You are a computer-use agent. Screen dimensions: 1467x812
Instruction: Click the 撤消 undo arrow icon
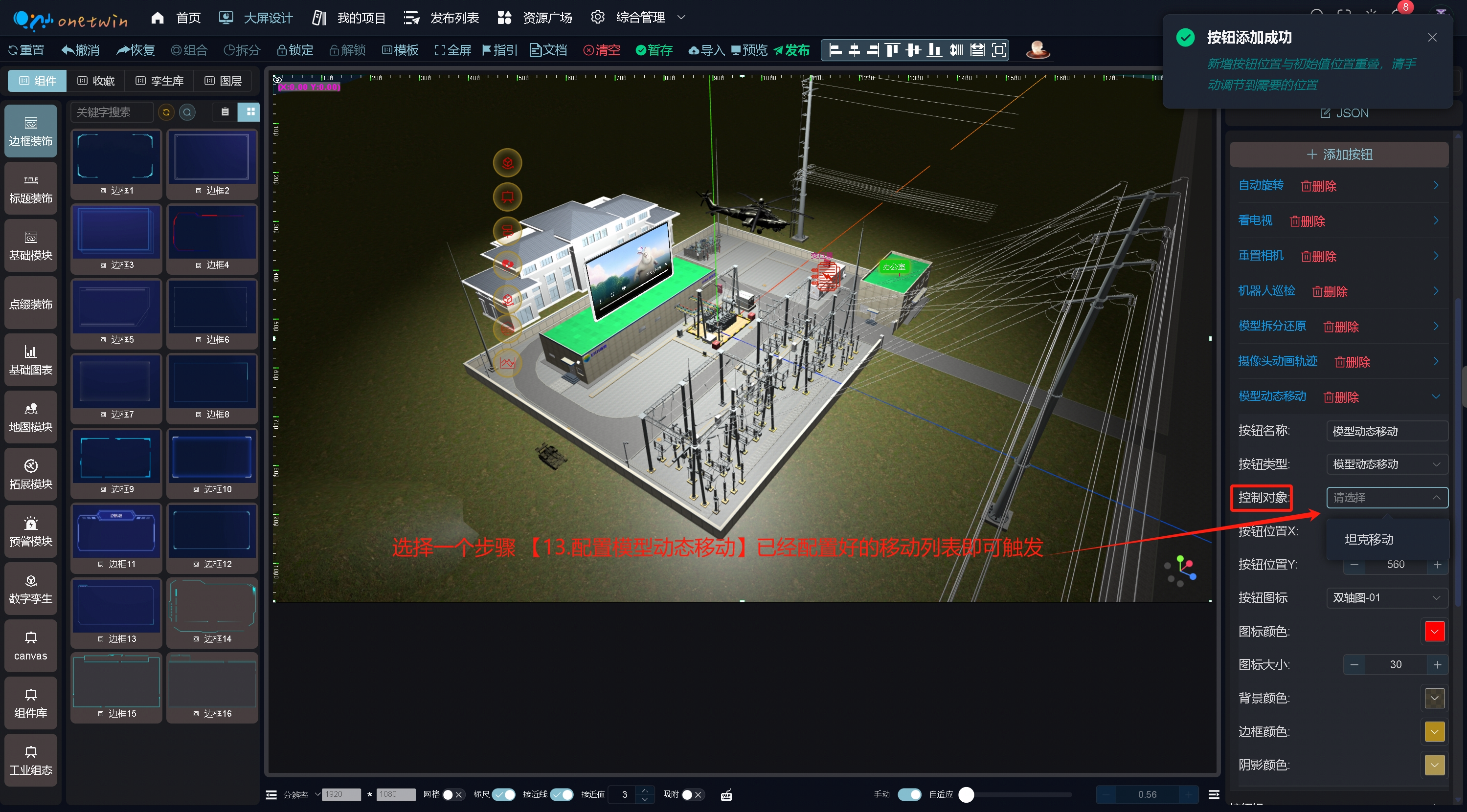(x=68, y=50)
